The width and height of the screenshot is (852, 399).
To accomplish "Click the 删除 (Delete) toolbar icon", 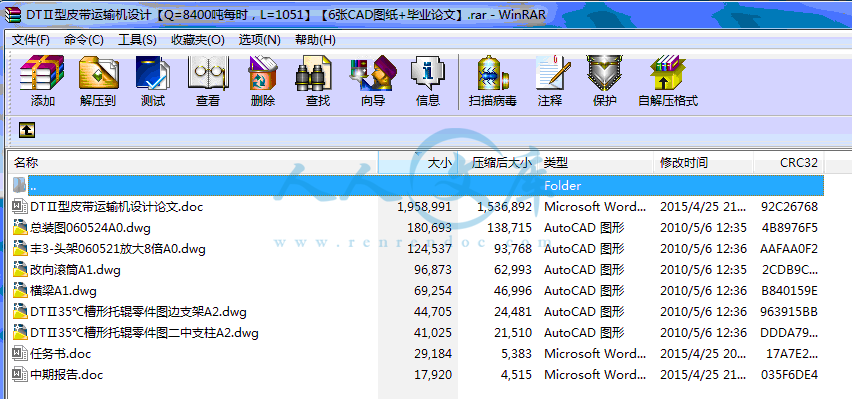I will point(263,73).
